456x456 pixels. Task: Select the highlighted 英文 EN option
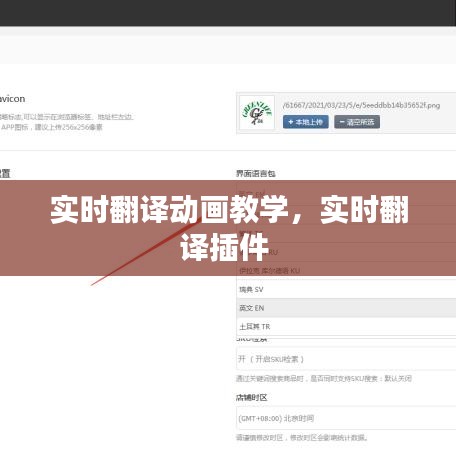346,308
